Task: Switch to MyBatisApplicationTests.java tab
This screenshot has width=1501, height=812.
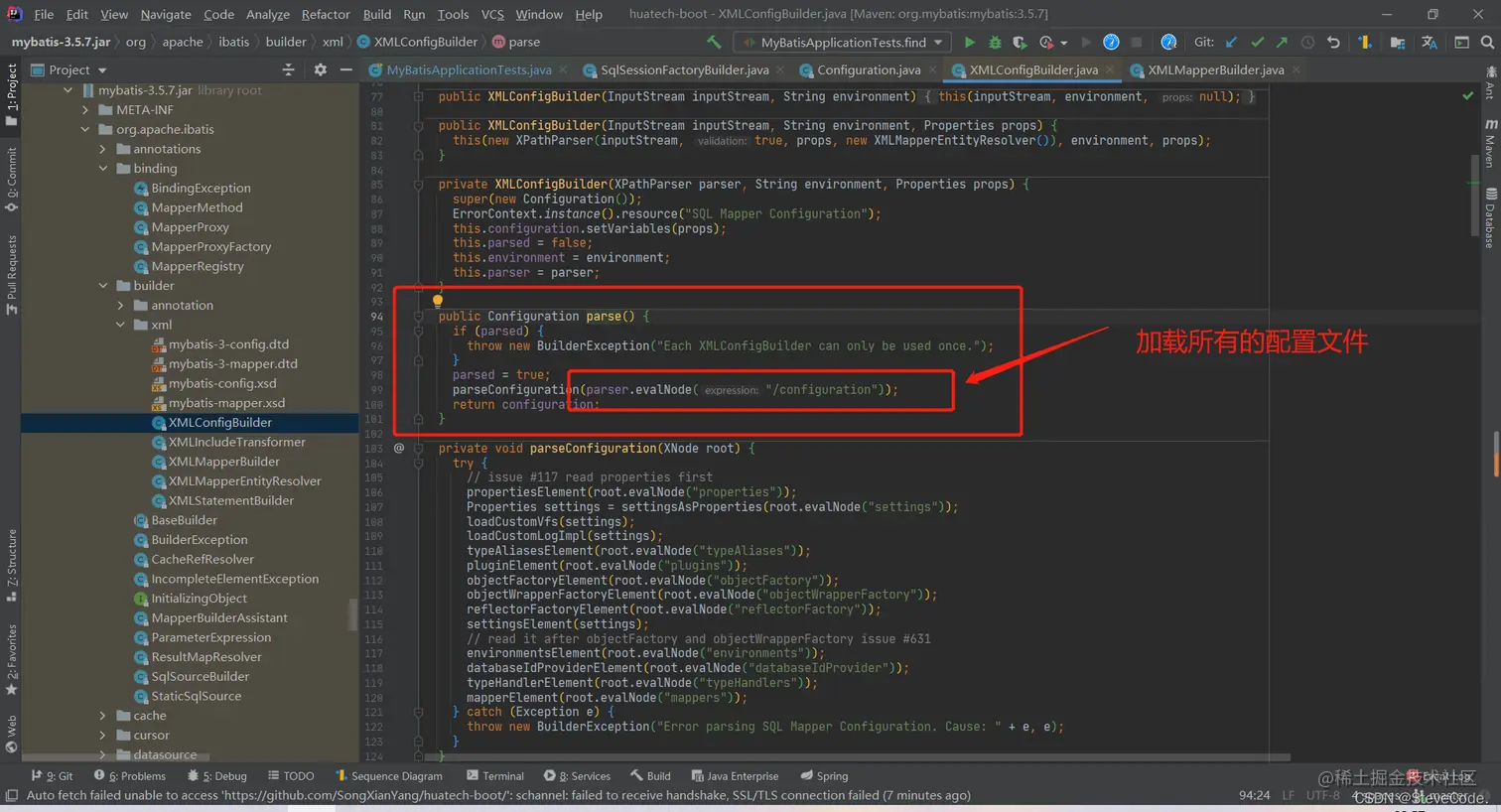Action: coord(469,69)
